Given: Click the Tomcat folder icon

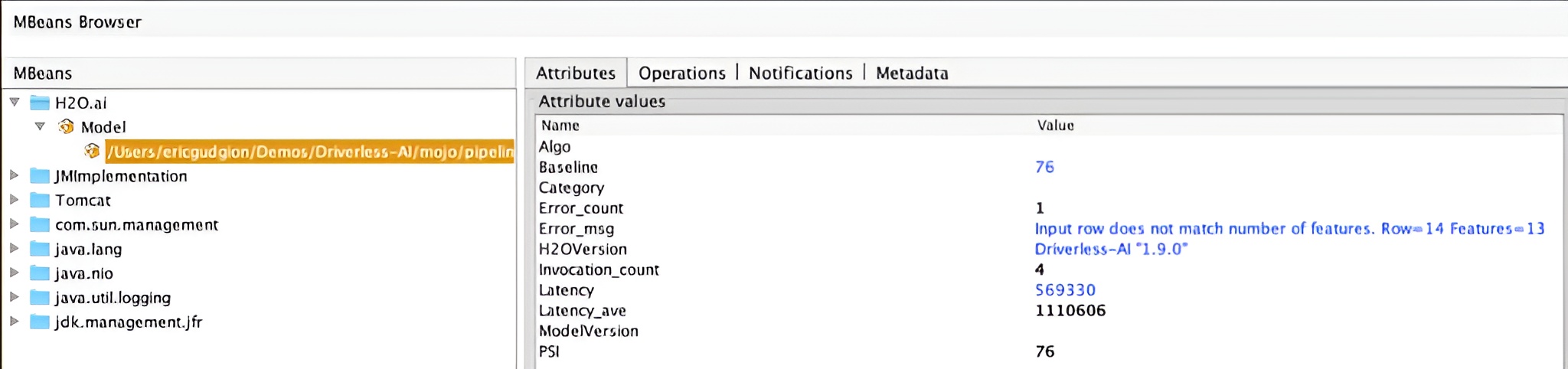Looking at the screenshot, I should pos(40,201).
